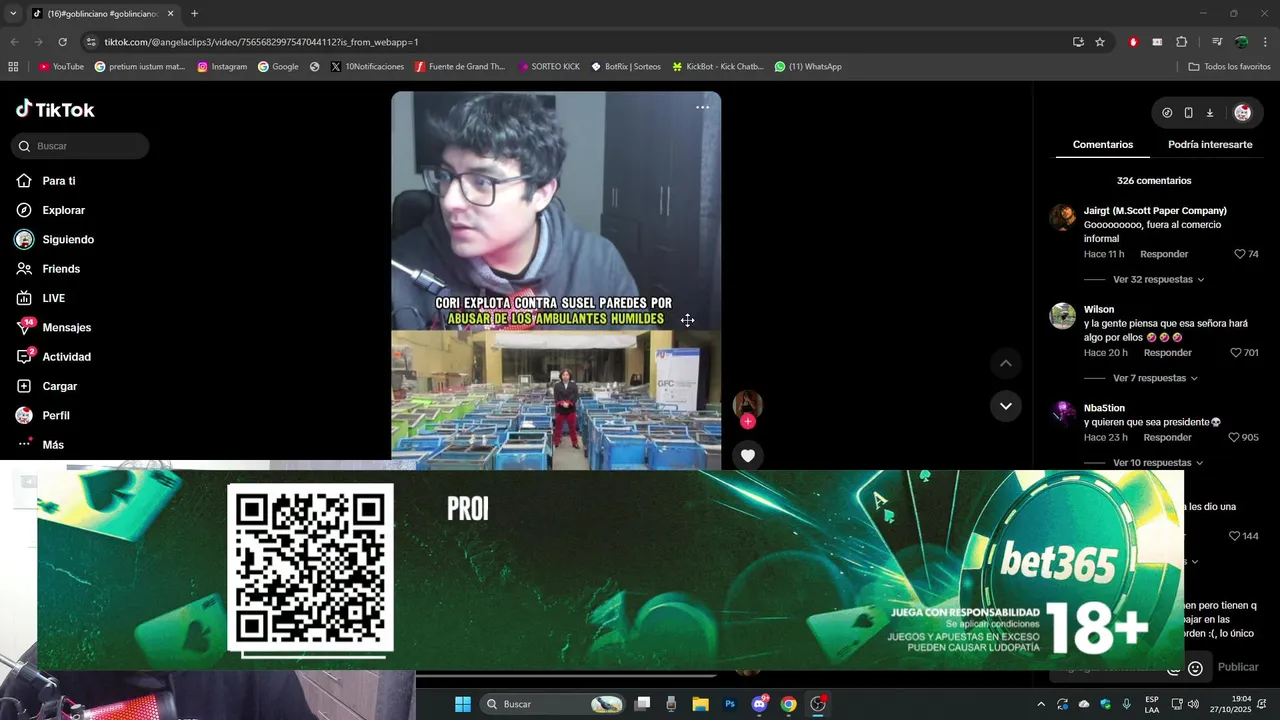
Task: Close the goblinciano TikTok tab
Action: coord(170,14)
